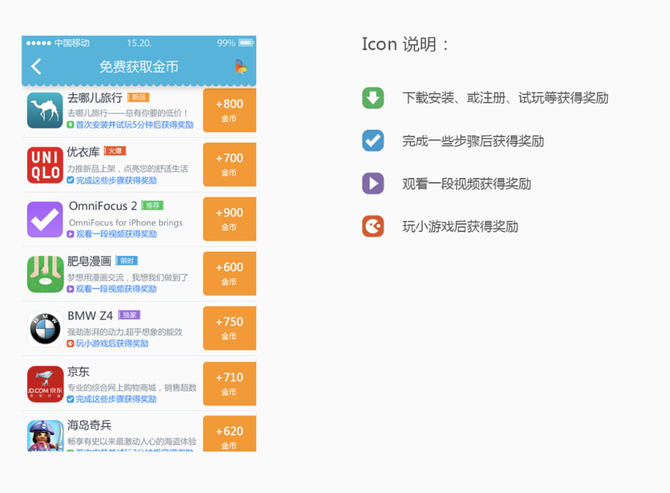The height and width of the screenshot is (493, 670).
Task: Open the UNIQLO app icon
Action: click(45, 165)
